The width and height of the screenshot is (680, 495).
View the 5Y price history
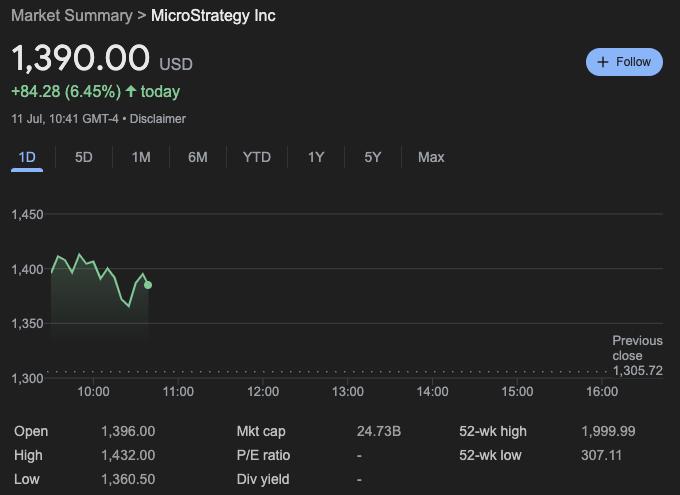[x=373, y=157]
